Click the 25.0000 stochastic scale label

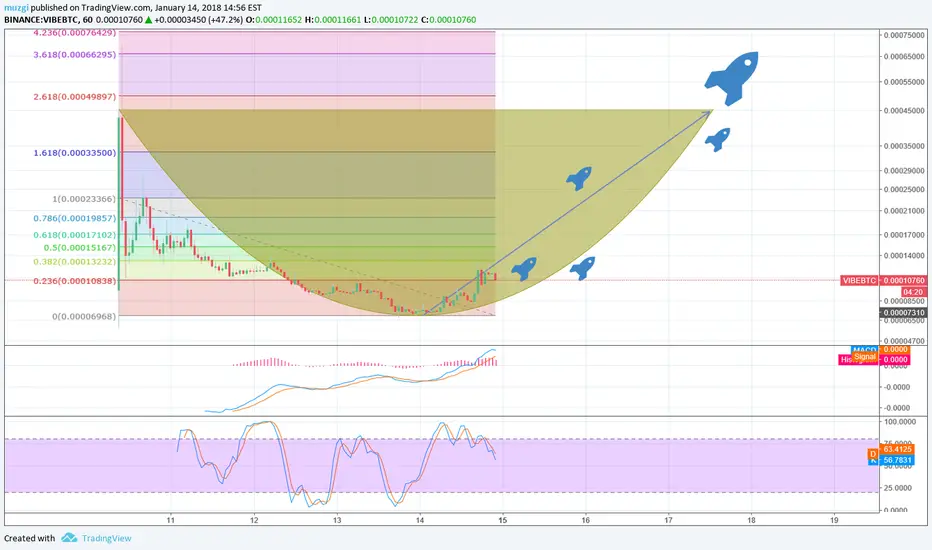click(x=899, y=488)
